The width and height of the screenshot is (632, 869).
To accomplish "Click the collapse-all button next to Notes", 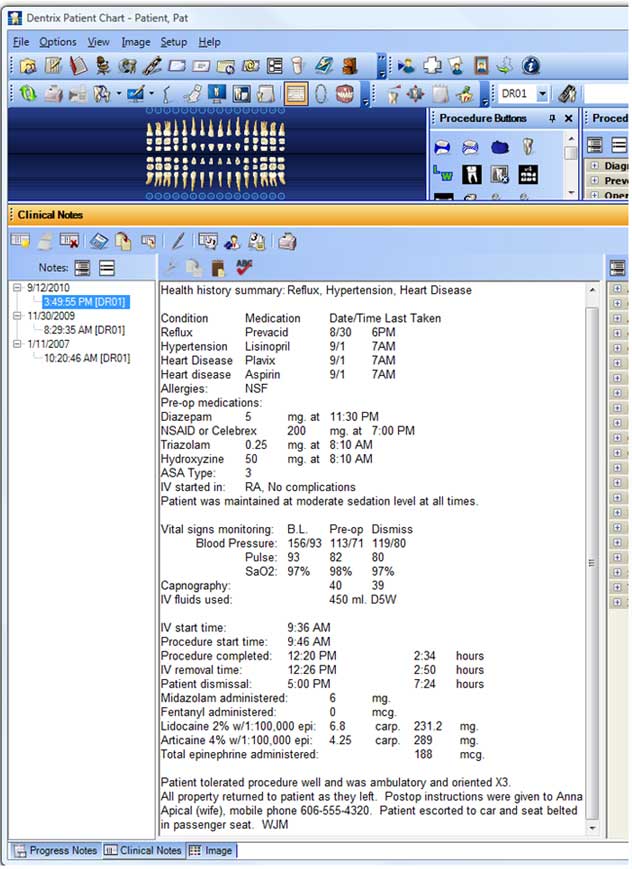I will click(106, 268).
